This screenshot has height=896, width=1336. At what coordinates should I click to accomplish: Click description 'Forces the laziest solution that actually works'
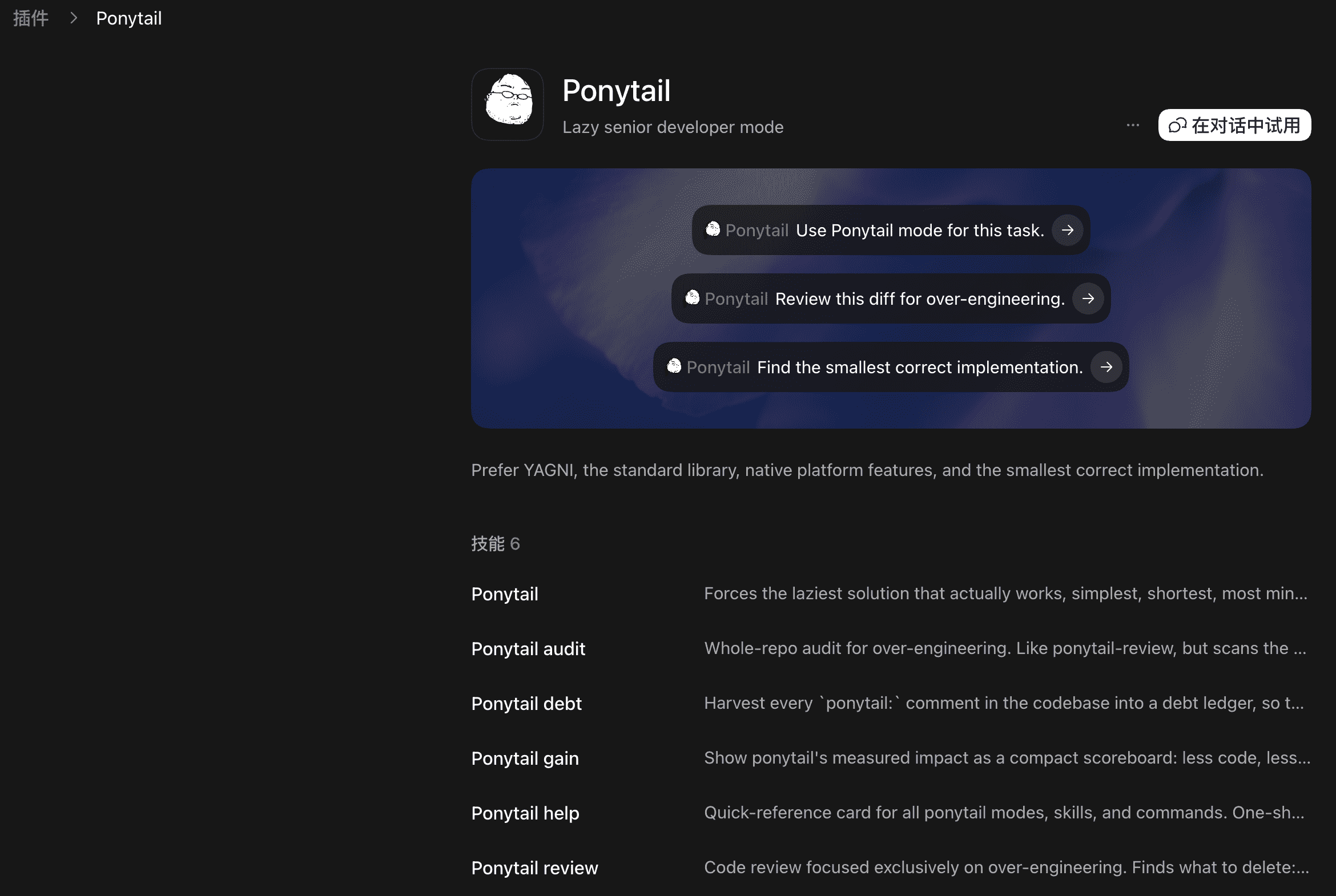click(x=1005, y=594)
